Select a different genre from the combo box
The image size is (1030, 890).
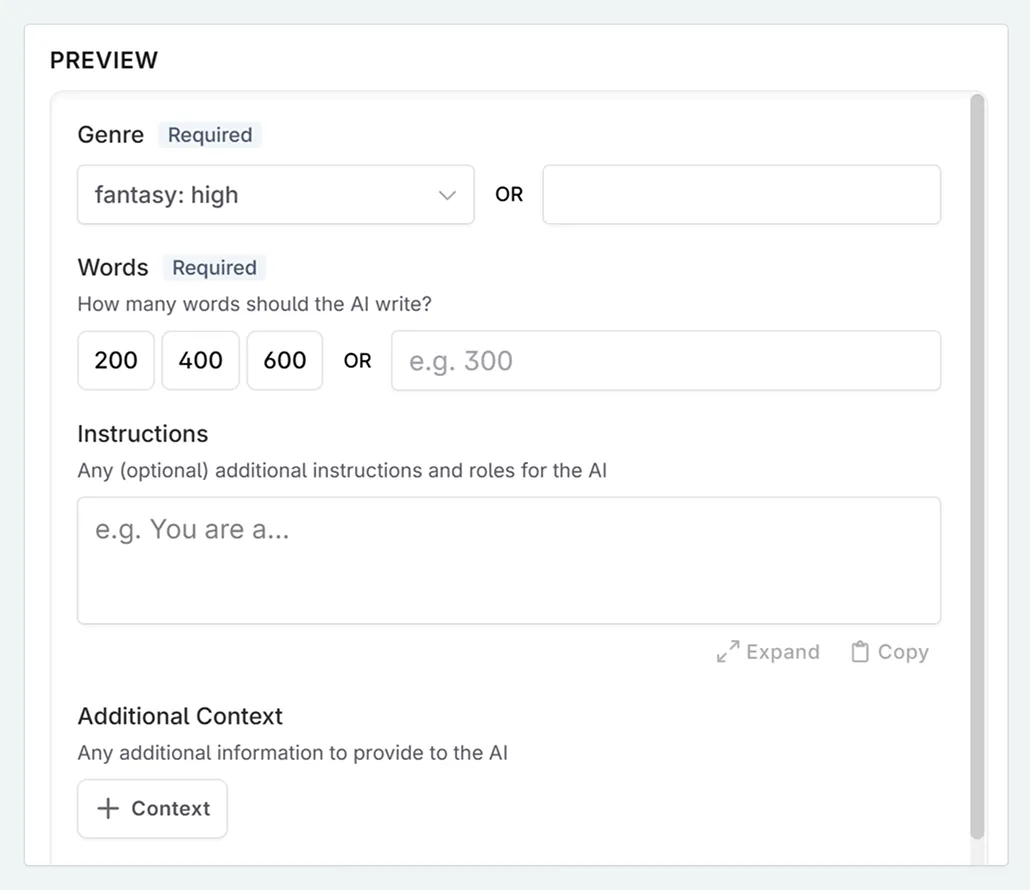pos(275,195)
